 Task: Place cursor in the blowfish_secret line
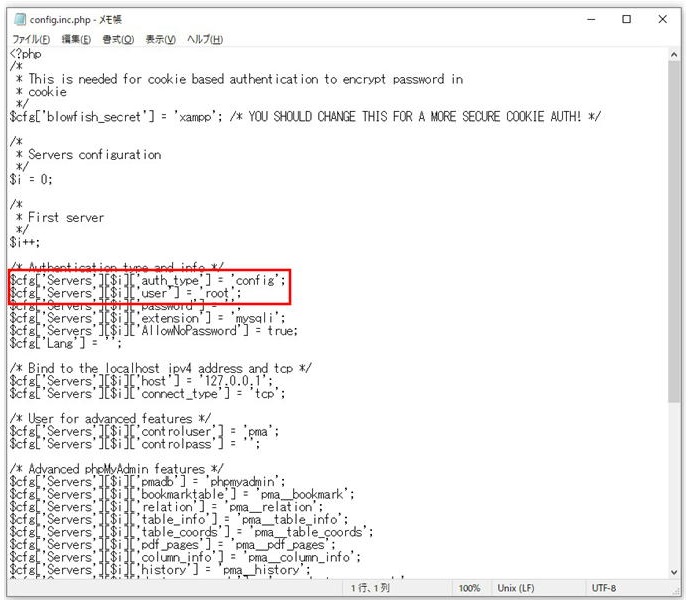(300, 117)
